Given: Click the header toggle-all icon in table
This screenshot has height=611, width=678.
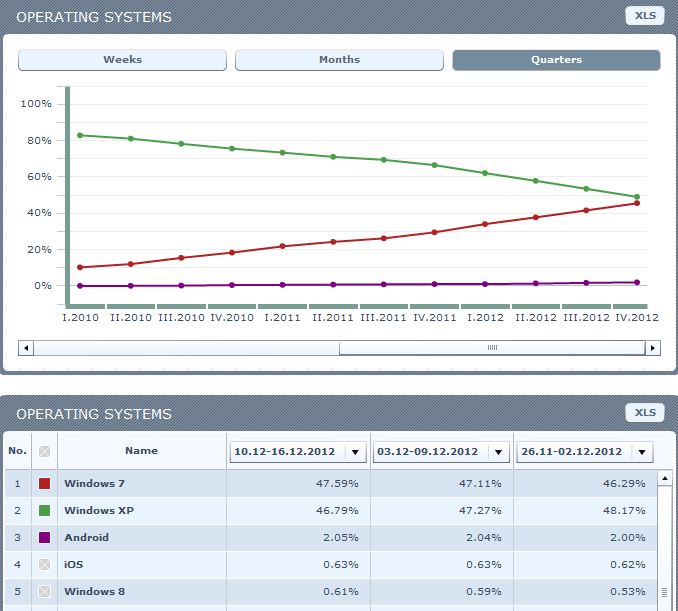Looking at the screenshot, I should (x=44, y=452).
